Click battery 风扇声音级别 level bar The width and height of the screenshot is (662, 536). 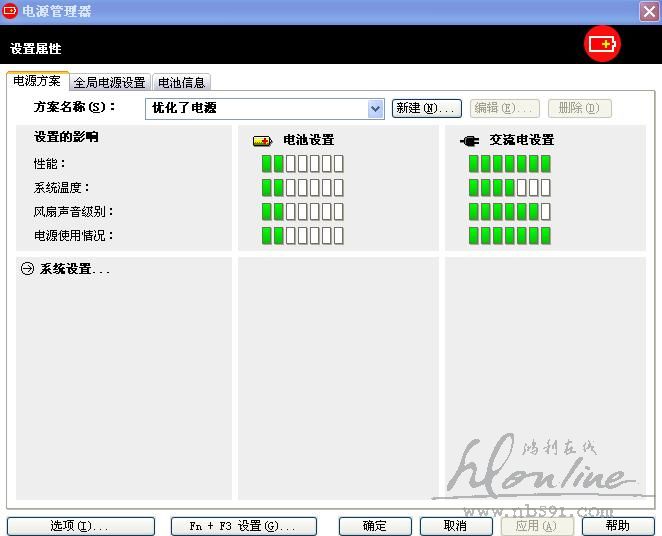coord(303,212)
